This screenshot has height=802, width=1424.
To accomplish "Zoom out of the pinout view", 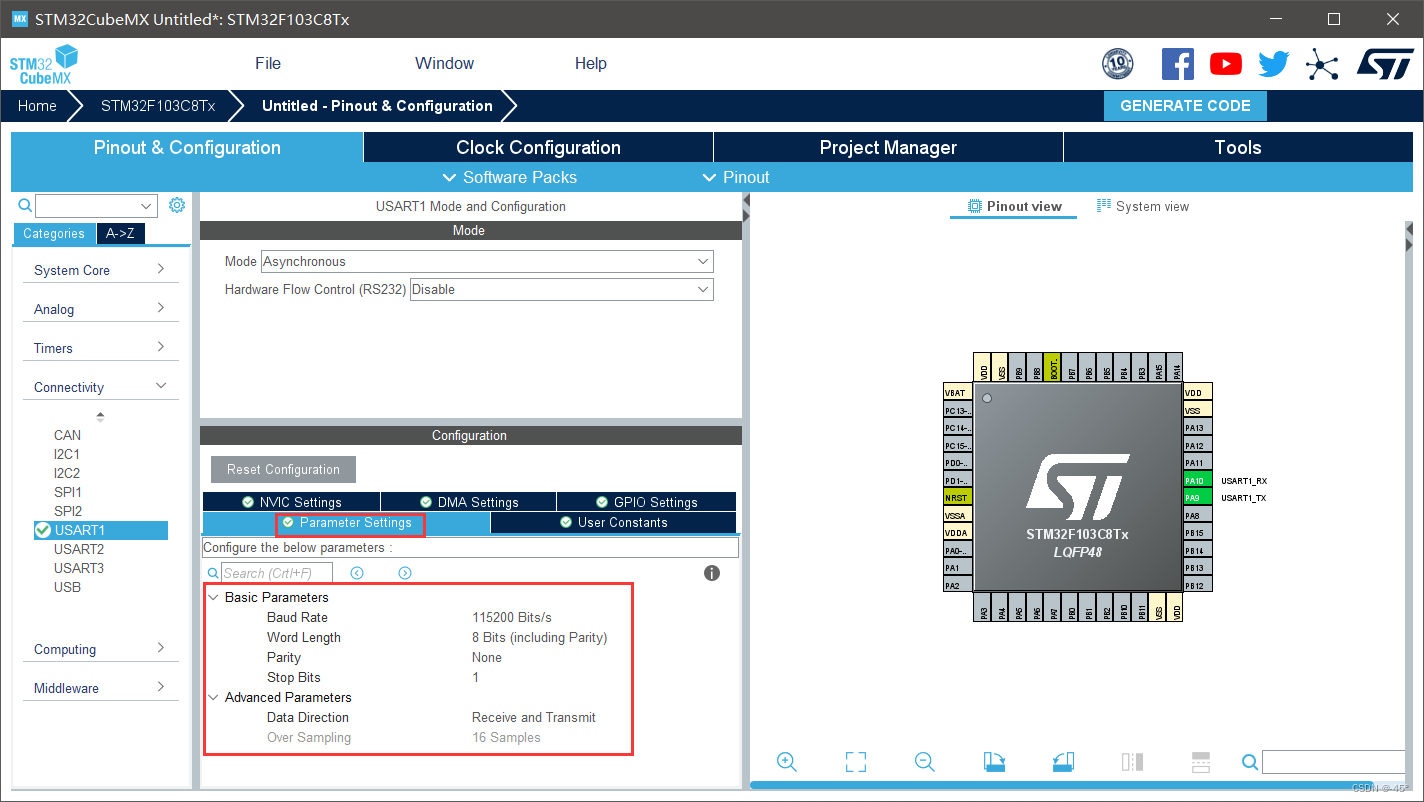I will click(x=925, y=762).
